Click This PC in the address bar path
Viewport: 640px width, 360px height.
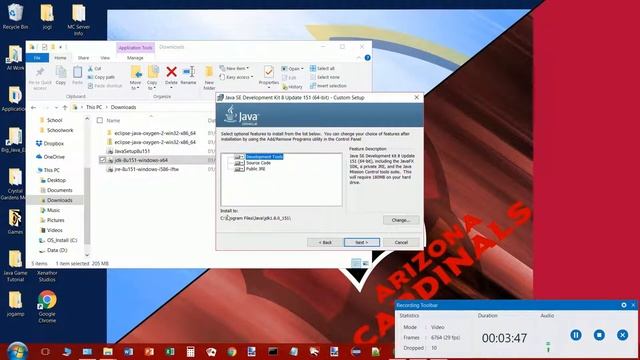(94, 107)
